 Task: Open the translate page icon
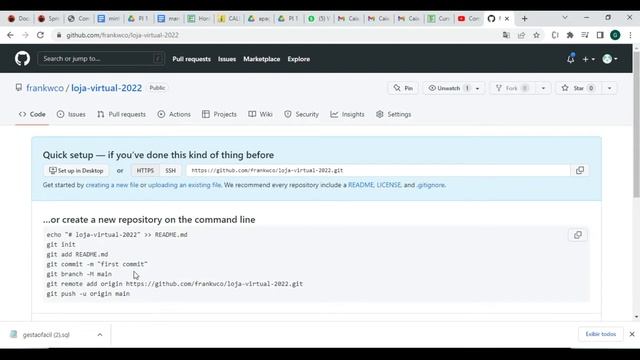[x=506, y=35]
